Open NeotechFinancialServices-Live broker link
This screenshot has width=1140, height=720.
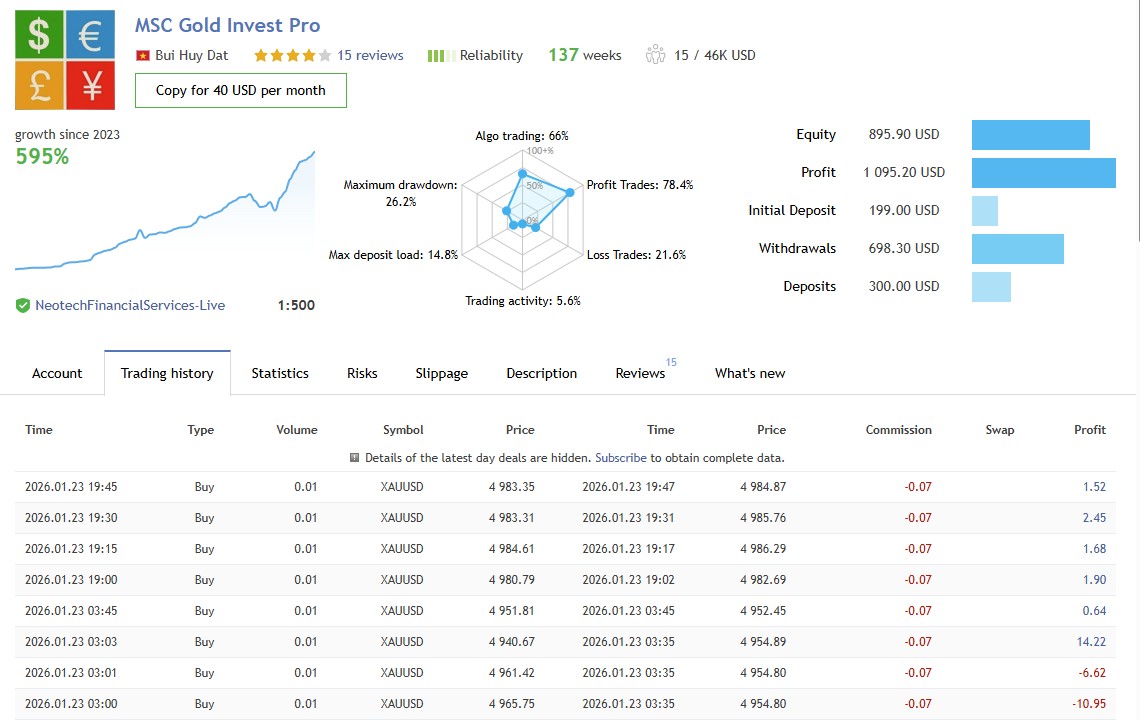coord(130,305)
